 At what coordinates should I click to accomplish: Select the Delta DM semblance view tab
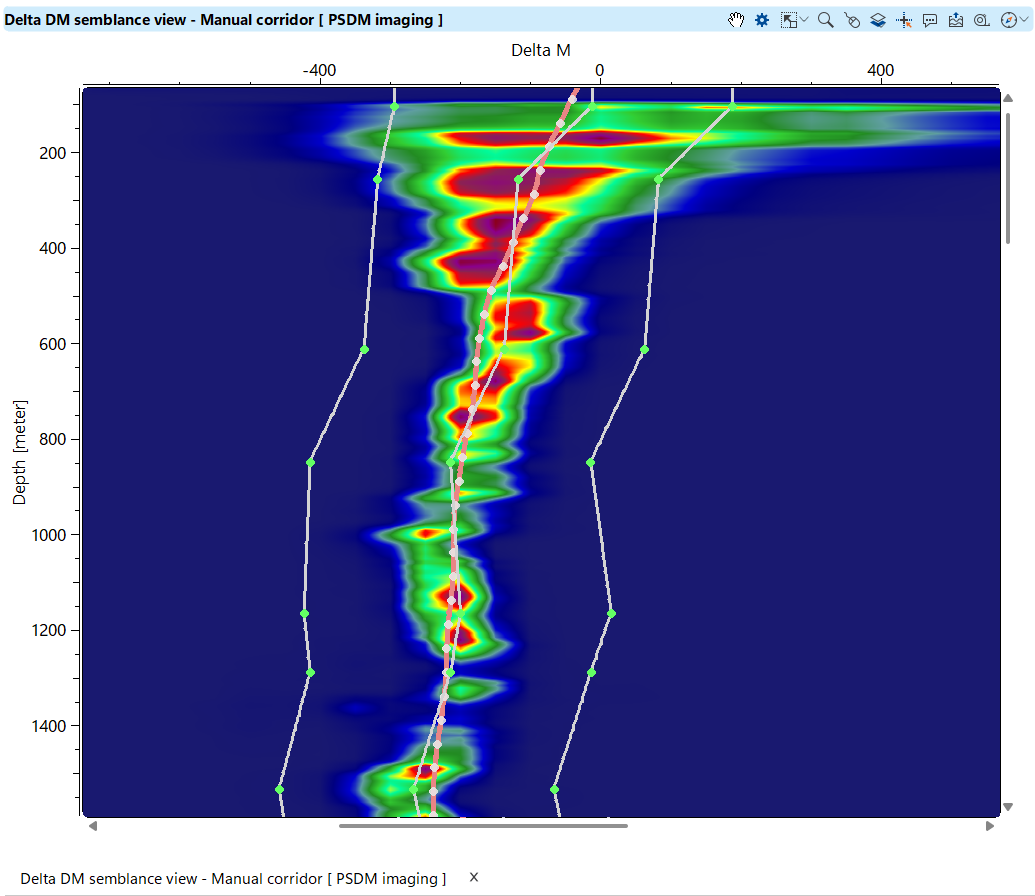pyautogui.click(x=233, y=878)
